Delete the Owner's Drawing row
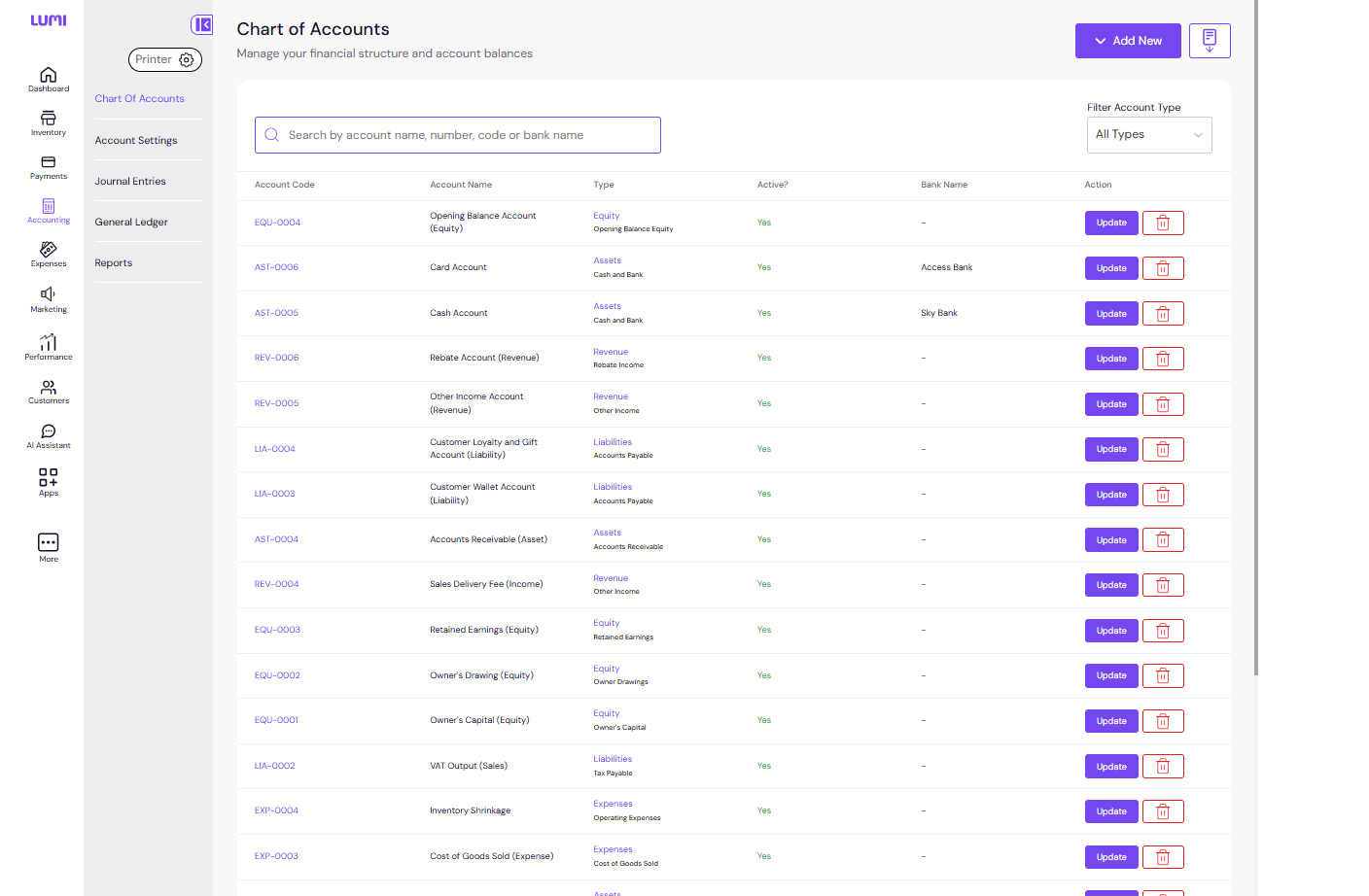The height and width of the screenshot is (896, 1369). pyautogui.click(x=1163, y=675)
